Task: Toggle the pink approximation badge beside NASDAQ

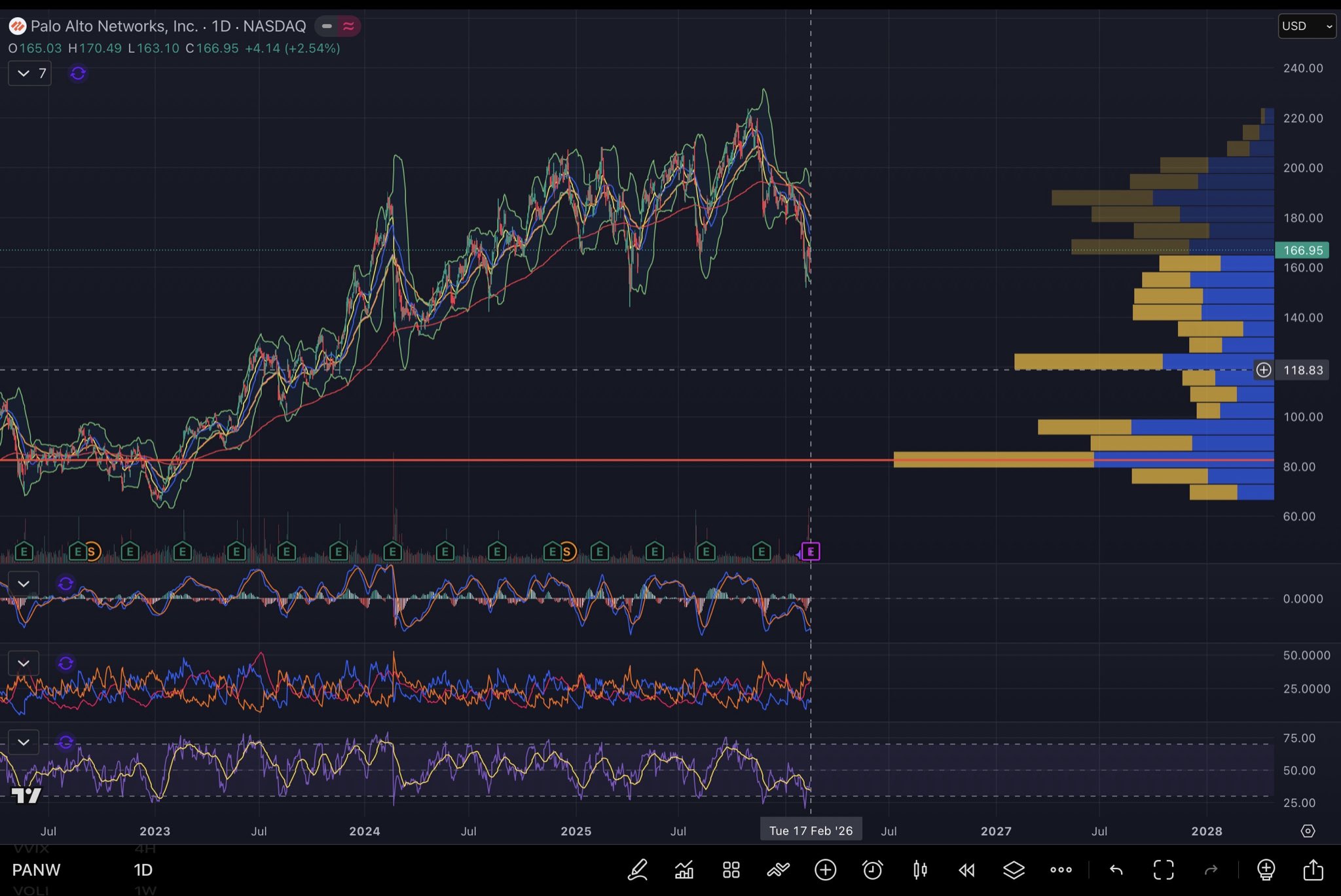Action: tap(349, 26)
